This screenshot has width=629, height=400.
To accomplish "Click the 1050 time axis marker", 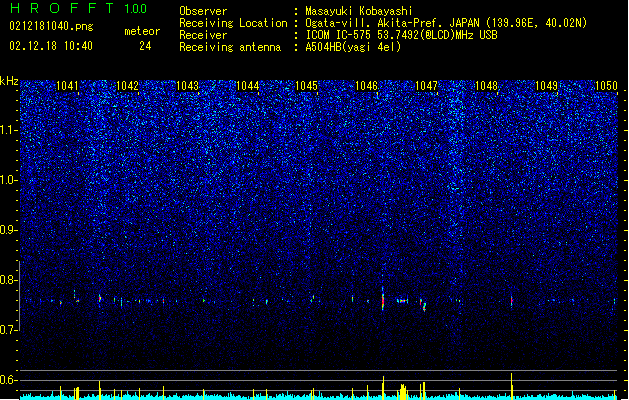I will coord(607,86).
